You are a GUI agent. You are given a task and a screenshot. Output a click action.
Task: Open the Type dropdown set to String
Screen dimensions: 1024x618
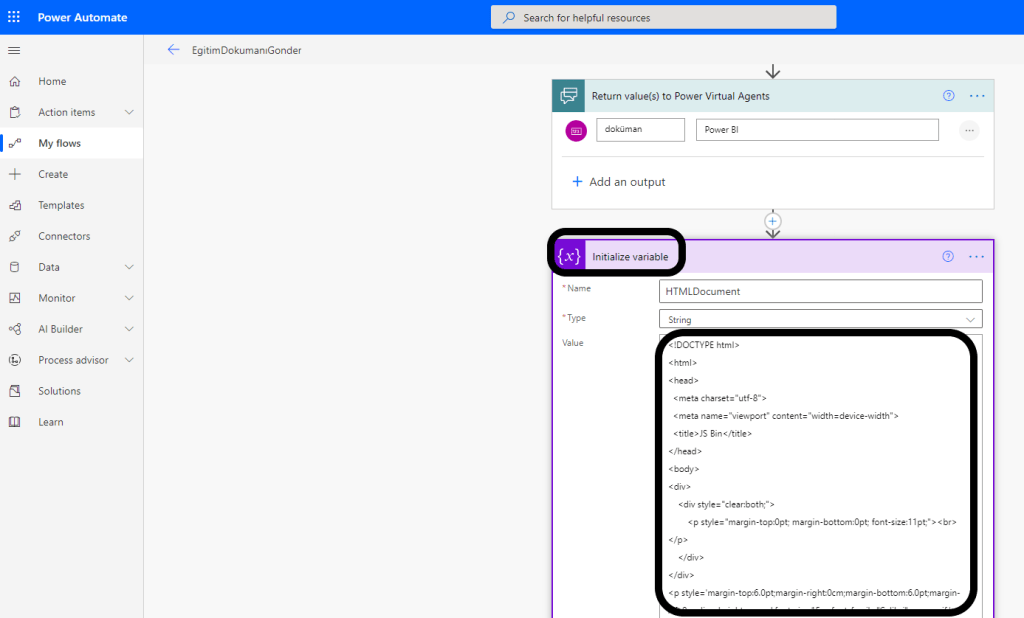pyautogui.click(x=820, y=319)
